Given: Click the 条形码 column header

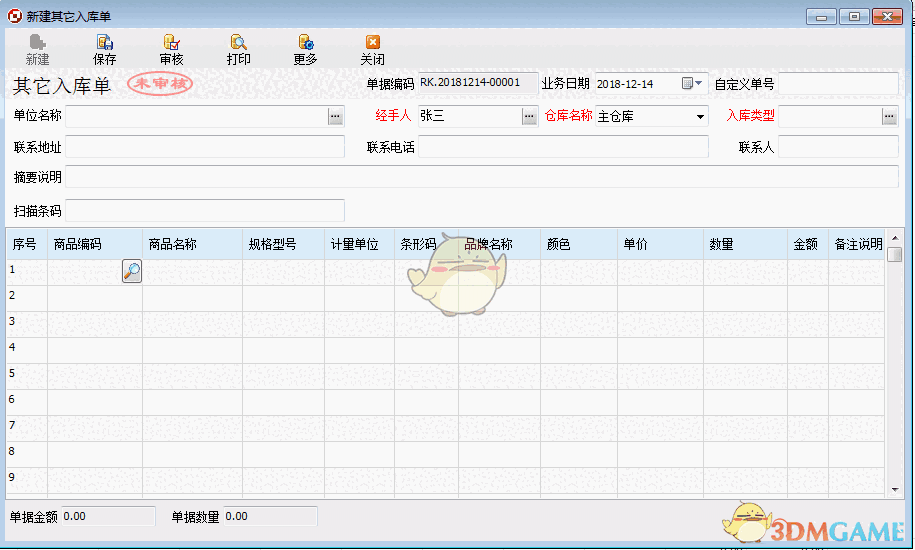Looking at the screenshot, I should pos(427,244).
